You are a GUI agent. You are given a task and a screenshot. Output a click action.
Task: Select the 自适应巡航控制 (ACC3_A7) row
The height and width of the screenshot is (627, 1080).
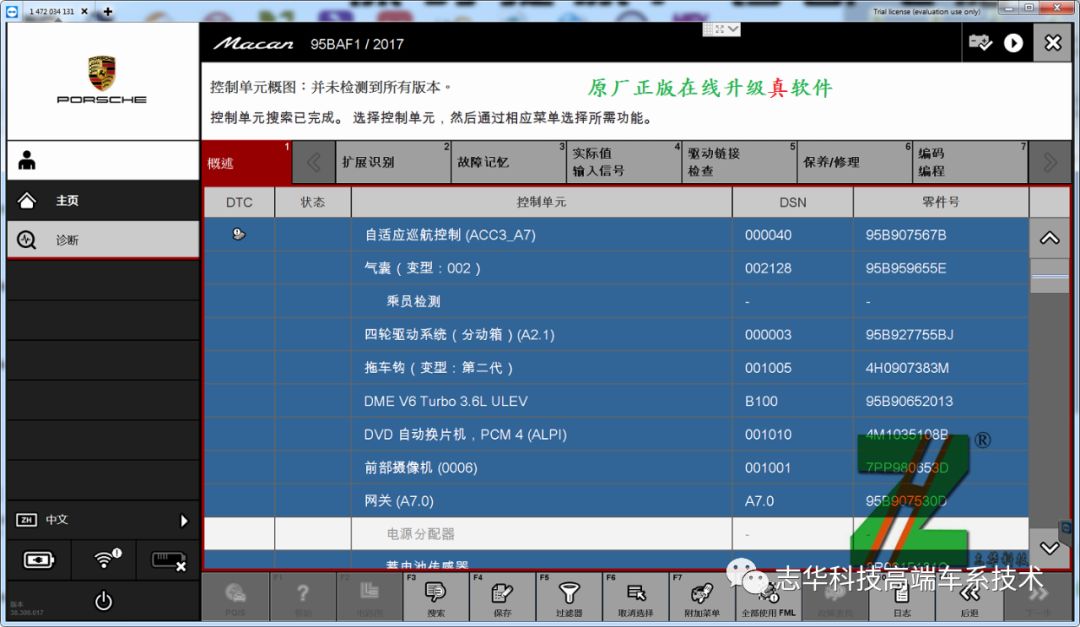click(x=616, y=235)
